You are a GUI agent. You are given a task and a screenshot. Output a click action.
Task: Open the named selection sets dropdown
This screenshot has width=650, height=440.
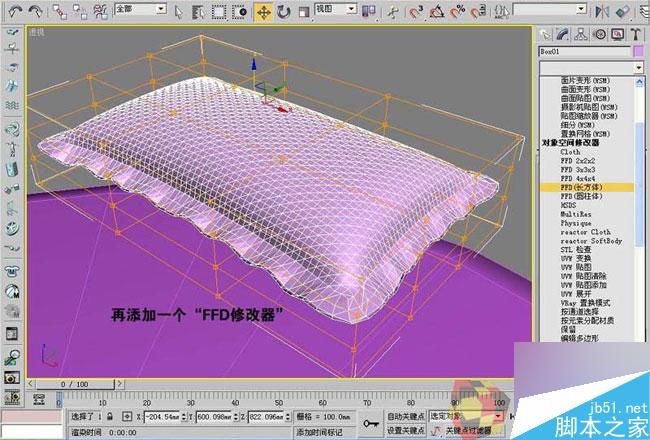coord(550,9)
